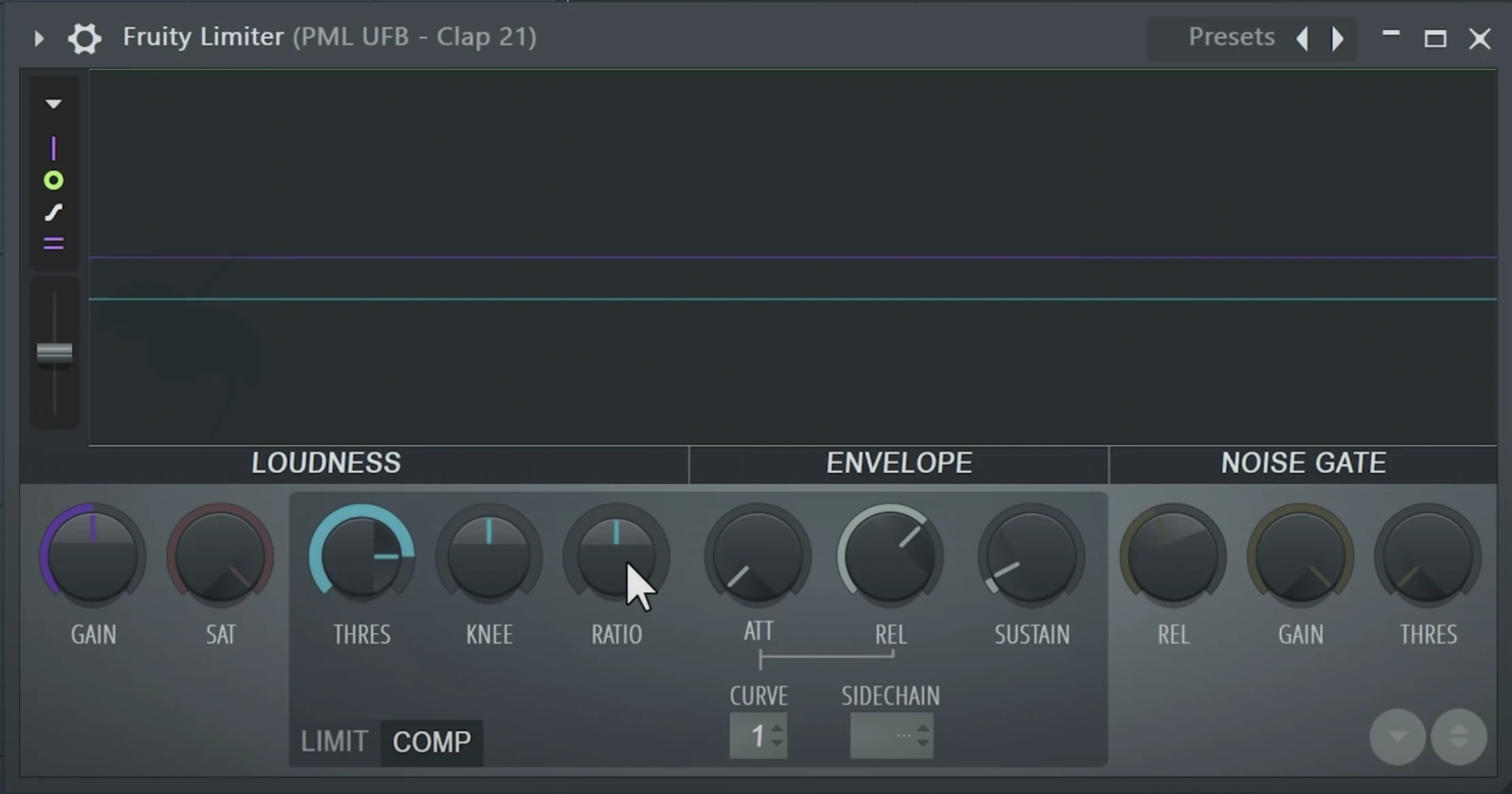Viewport: 1512px width, 794px height.
Task: Click the loudness GAIN knob
Action: (93, 556)
